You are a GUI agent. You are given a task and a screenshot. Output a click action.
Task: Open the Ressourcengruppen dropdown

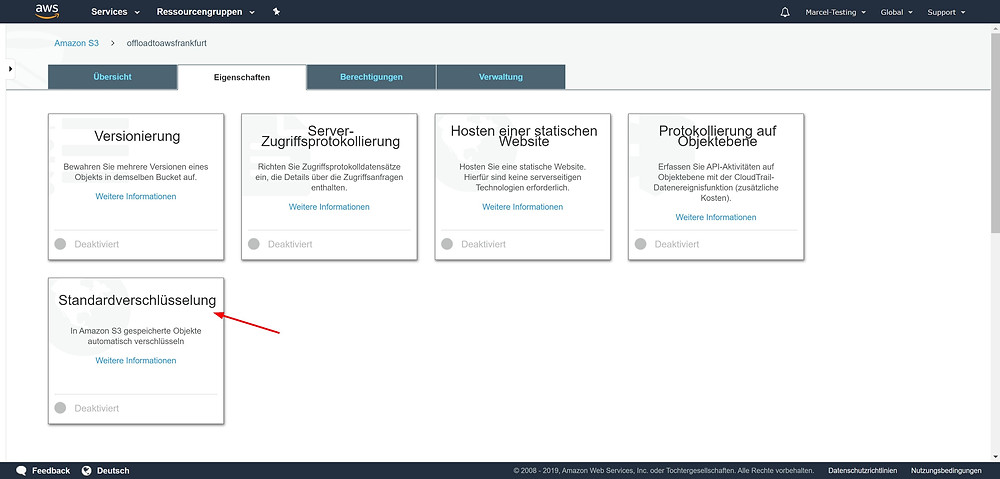tap(205, 12)
